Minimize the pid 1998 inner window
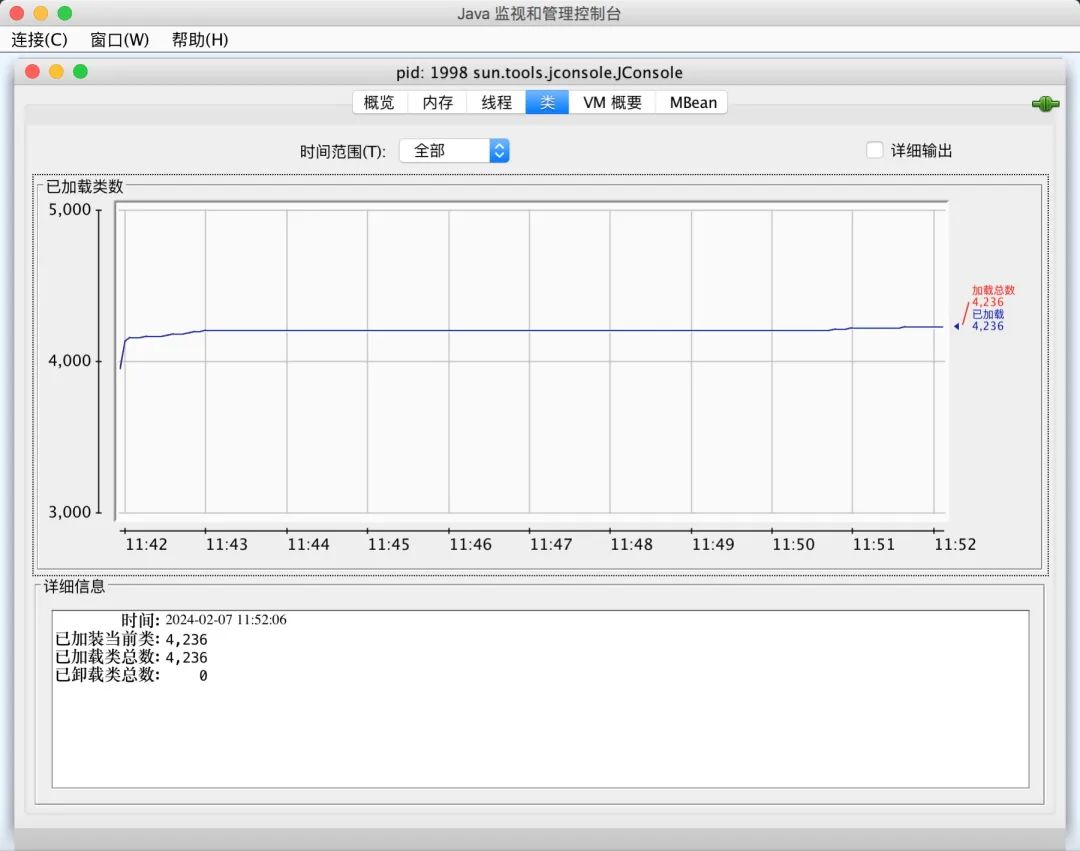The image size is (1080, 851). pyautogui.click(x=56, y=72)
